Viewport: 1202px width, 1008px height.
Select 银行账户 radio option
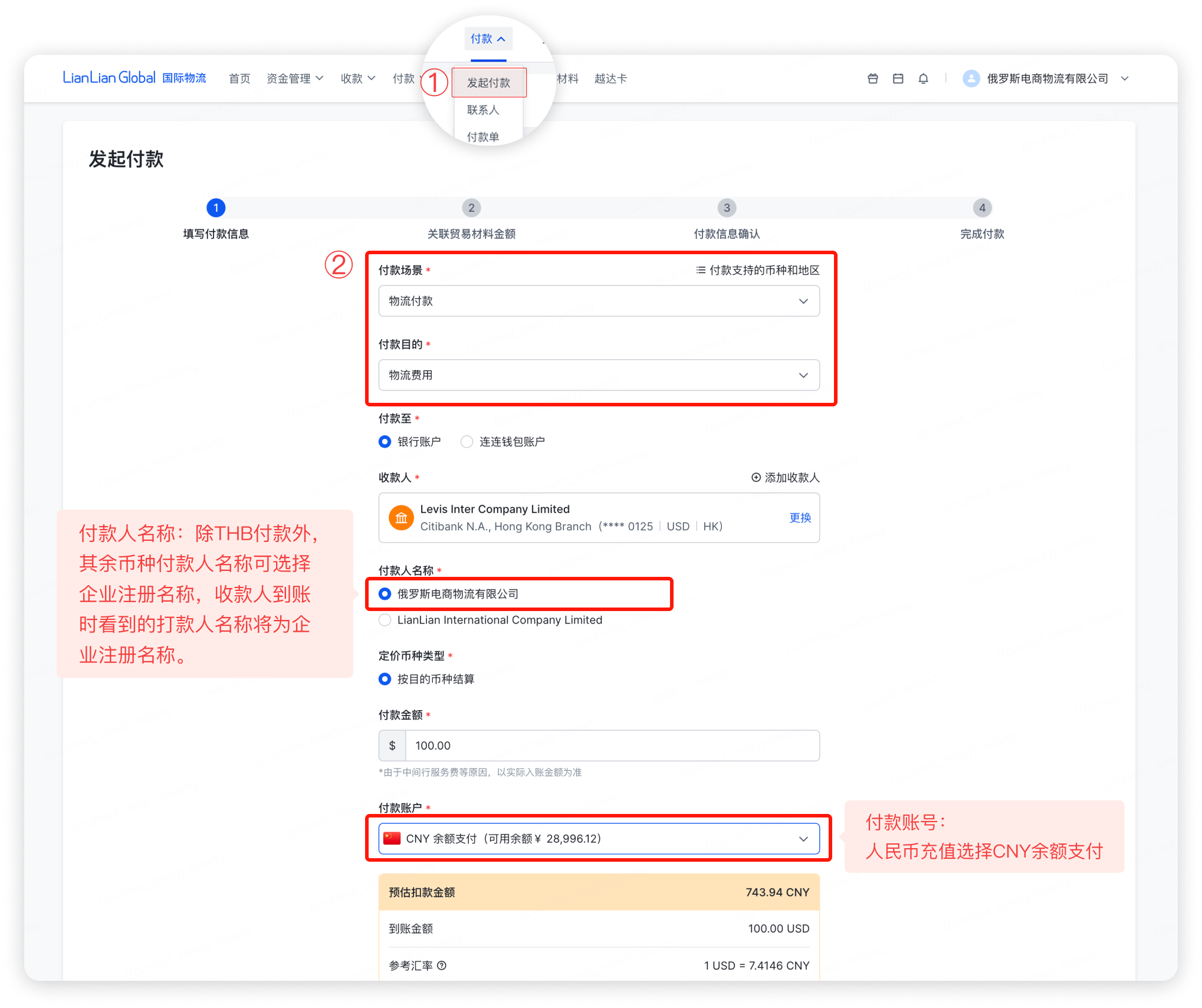point(385,442)
